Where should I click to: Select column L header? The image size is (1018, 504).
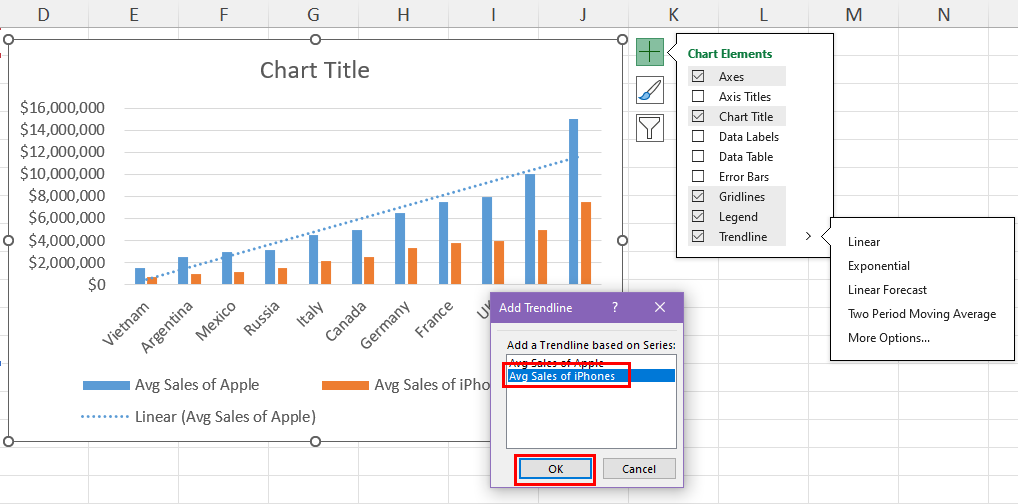[763, 14]
